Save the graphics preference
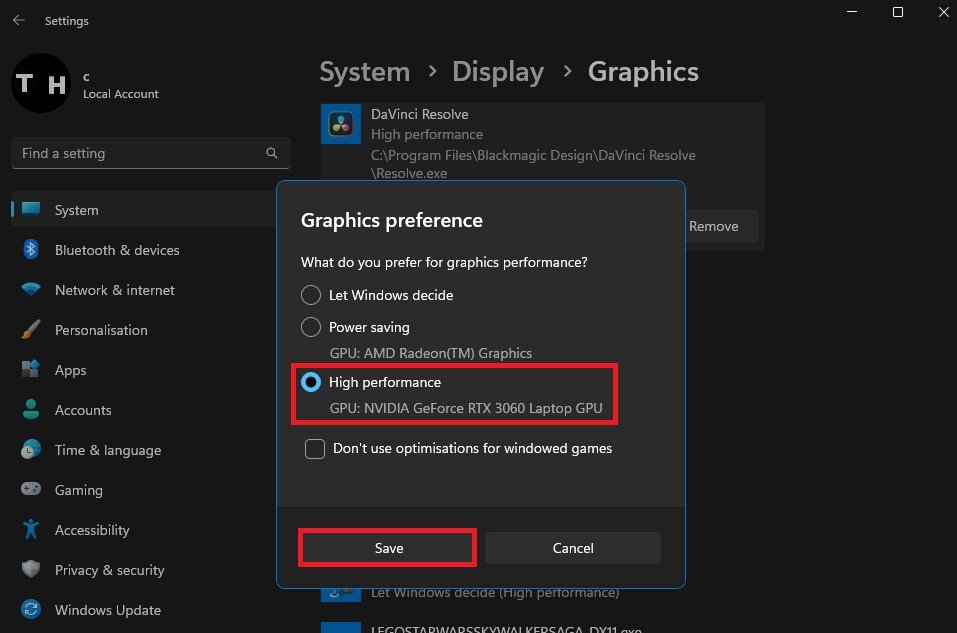Viewport: 957px width, 633px height. click(388, 548)
